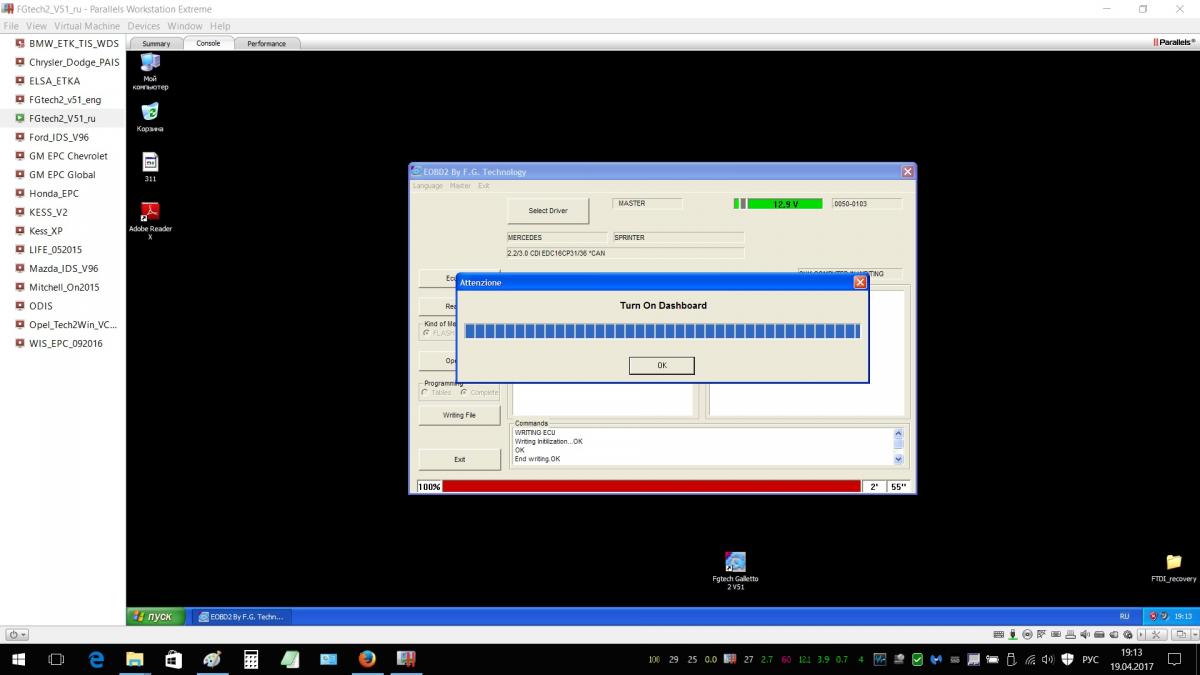Select the Fgtech Galletto 2 V51 shortcut
Screen dimensions: 1200x675
735,571
